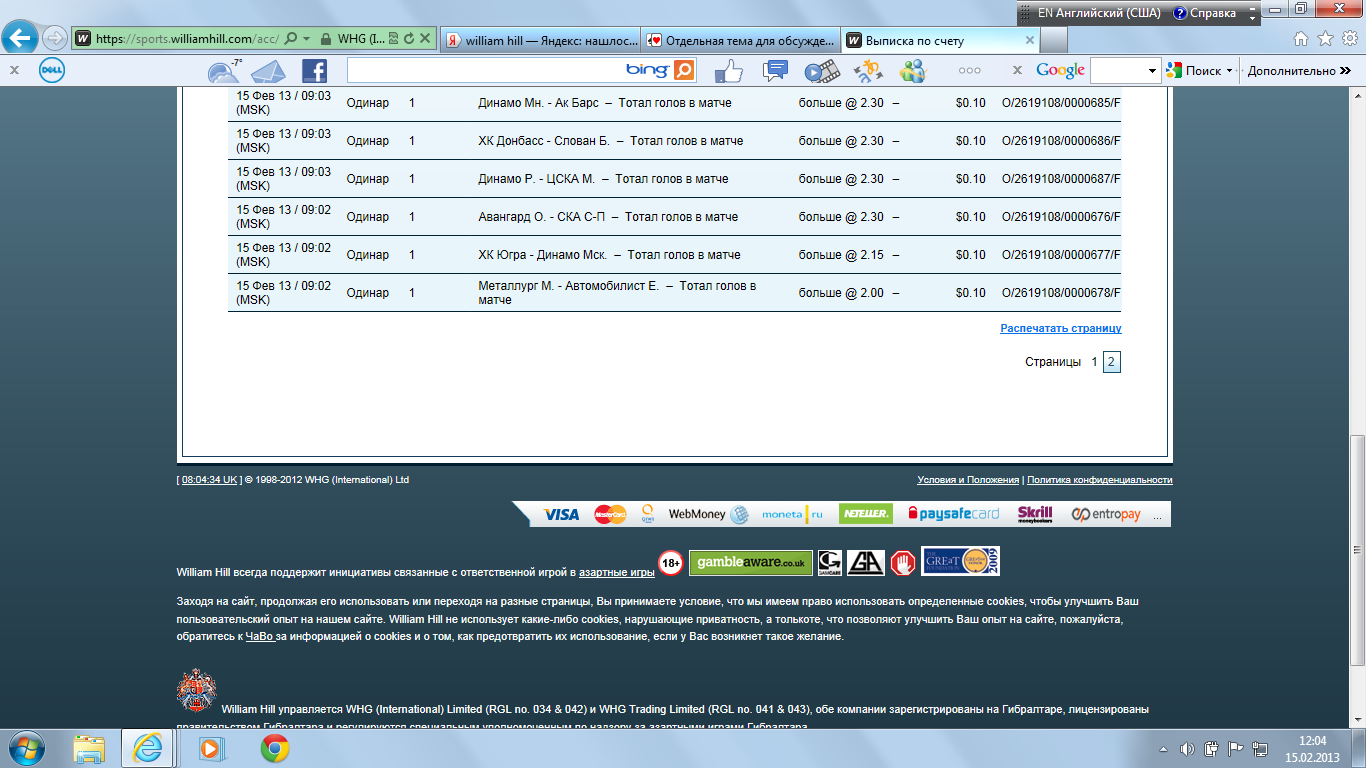Expand the Поиск dropdown arrow
1366x768 pixels.
tap(1229, 71)
